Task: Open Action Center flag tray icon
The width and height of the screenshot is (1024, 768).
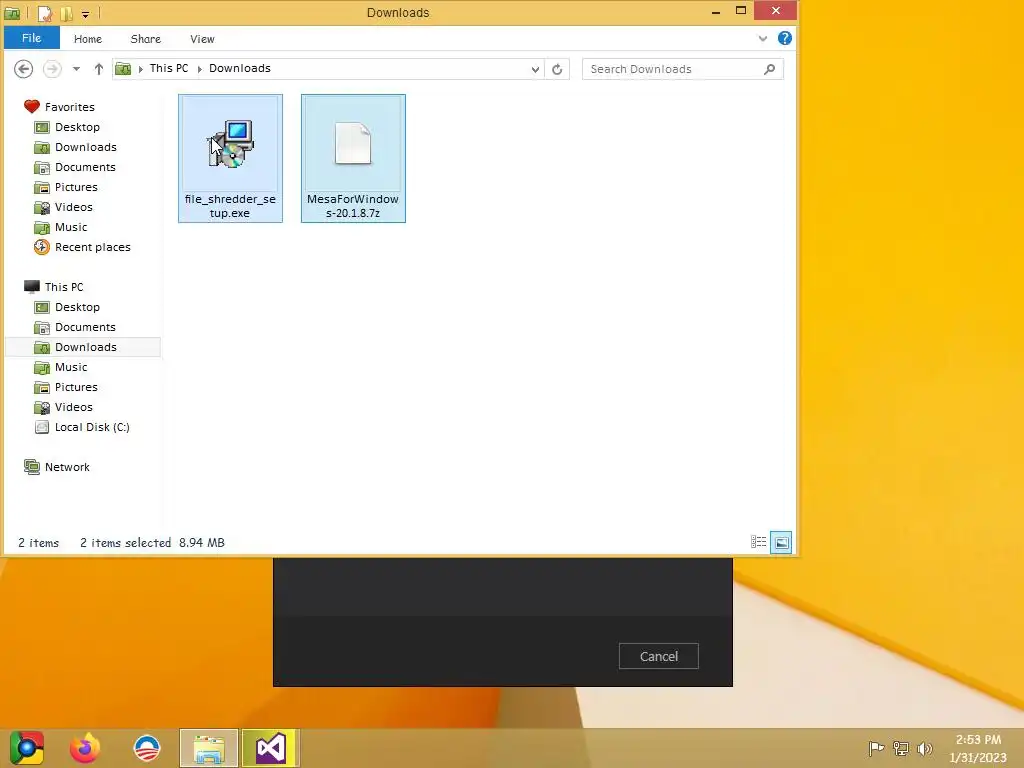Action: [x=876, y=748]
